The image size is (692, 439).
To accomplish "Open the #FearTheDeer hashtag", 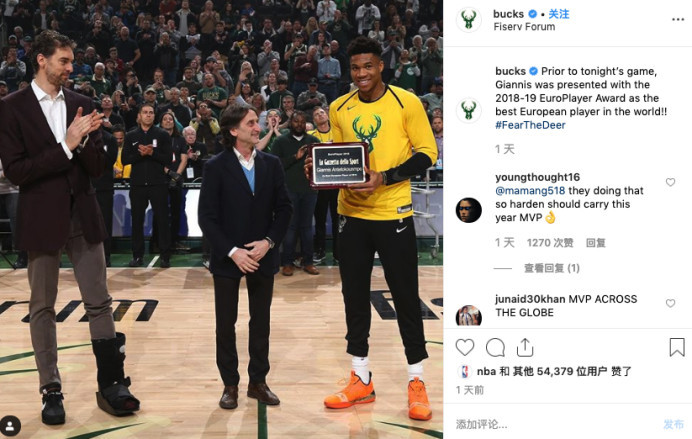I will click(x=530, y=125).
